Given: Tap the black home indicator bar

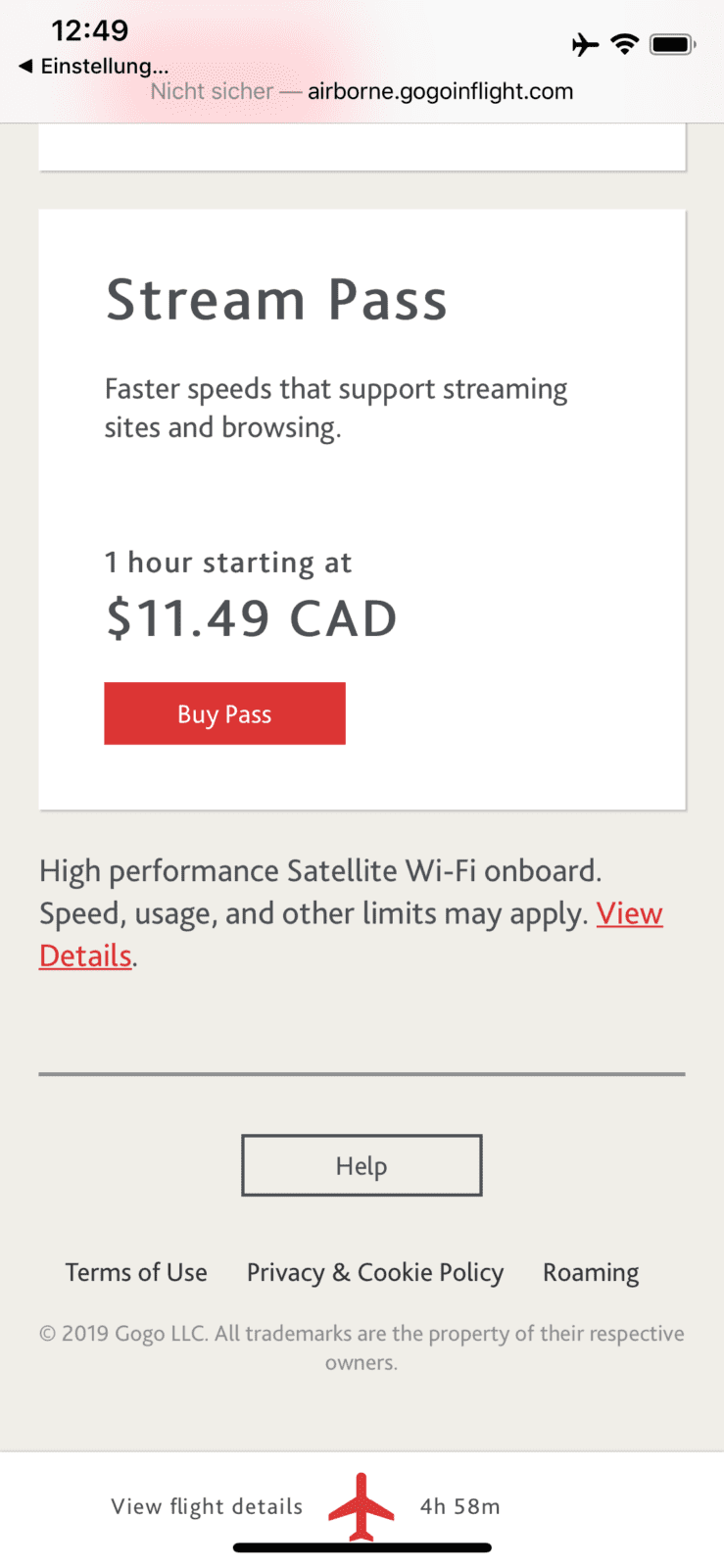Looking at the screenshot, I should pyautogui.click(x=362, y=1548).
